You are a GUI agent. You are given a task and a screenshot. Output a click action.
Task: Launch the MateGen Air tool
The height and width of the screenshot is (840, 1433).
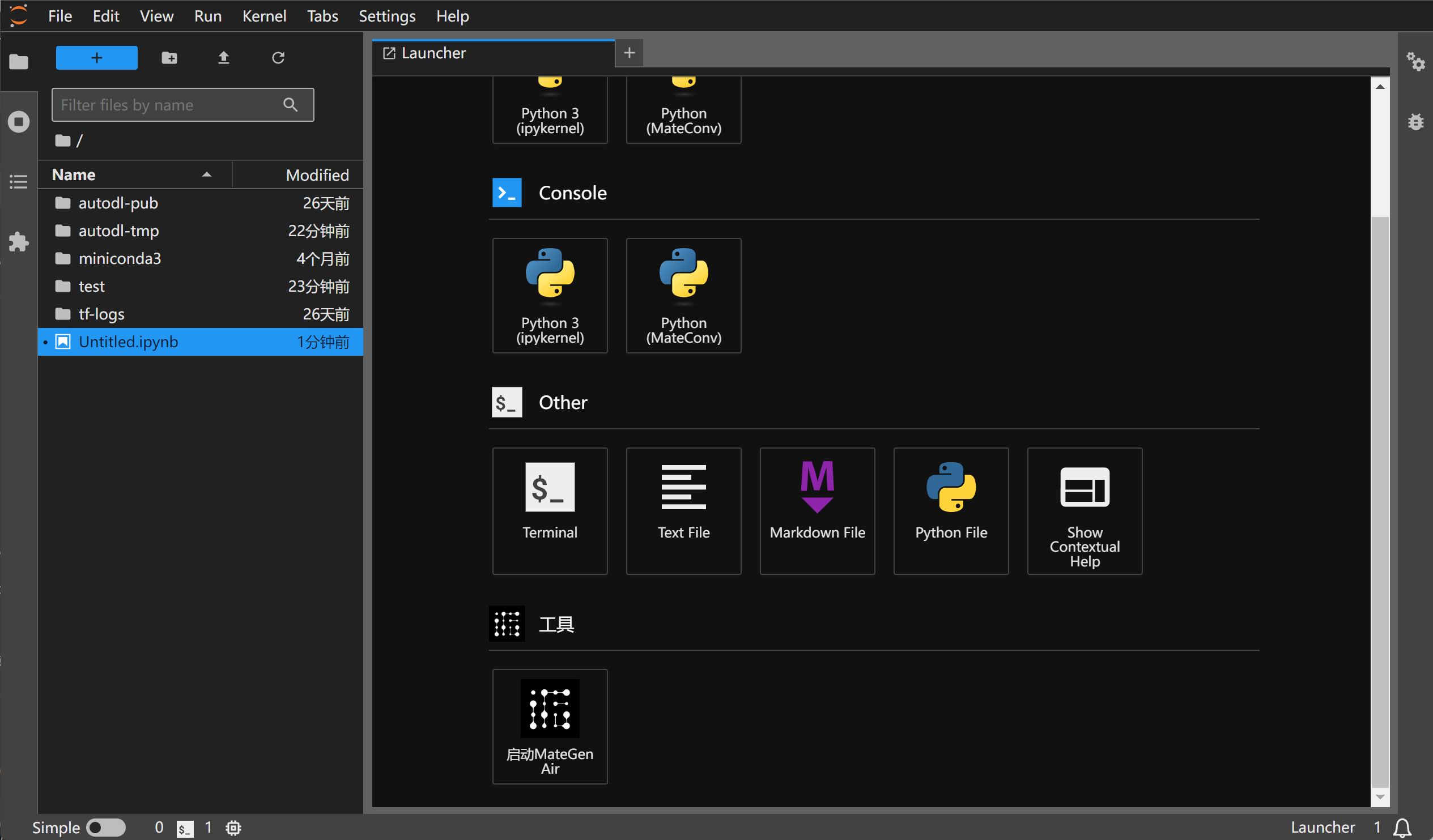pos(549,726)
